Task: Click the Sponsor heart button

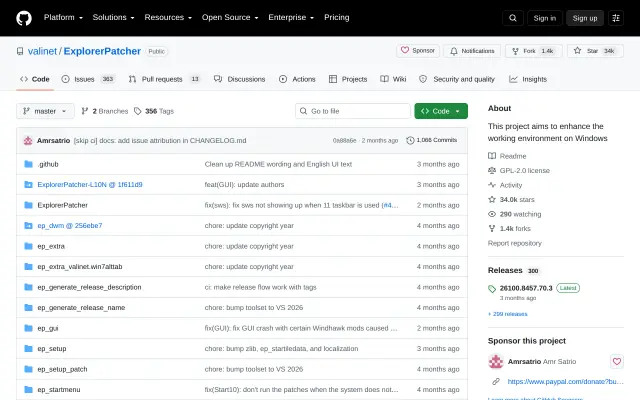Action: (418, 51)
